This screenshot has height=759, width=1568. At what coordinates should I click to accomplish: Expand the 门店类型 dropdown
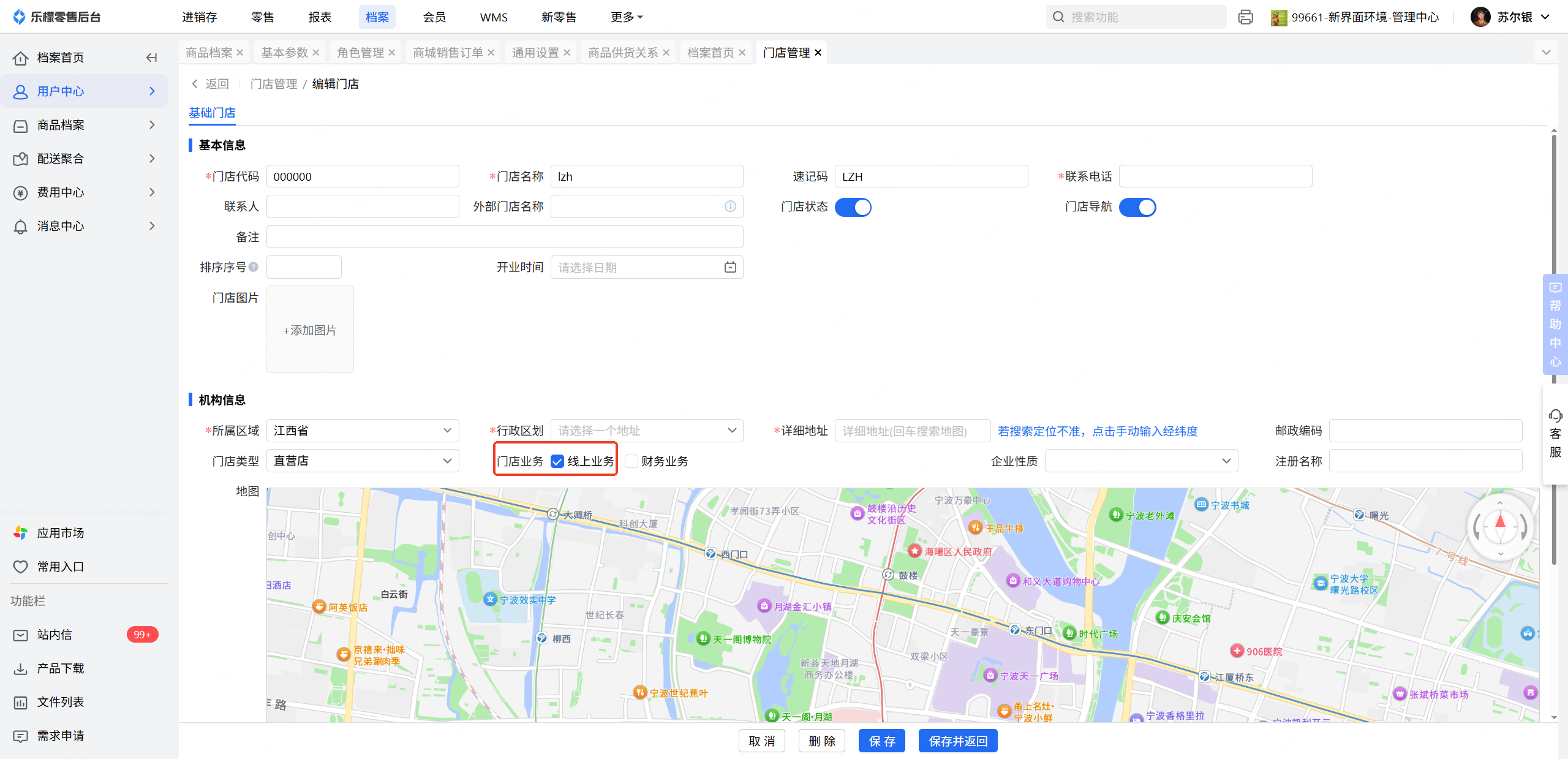pyautogui.click(x=363, y=461)
